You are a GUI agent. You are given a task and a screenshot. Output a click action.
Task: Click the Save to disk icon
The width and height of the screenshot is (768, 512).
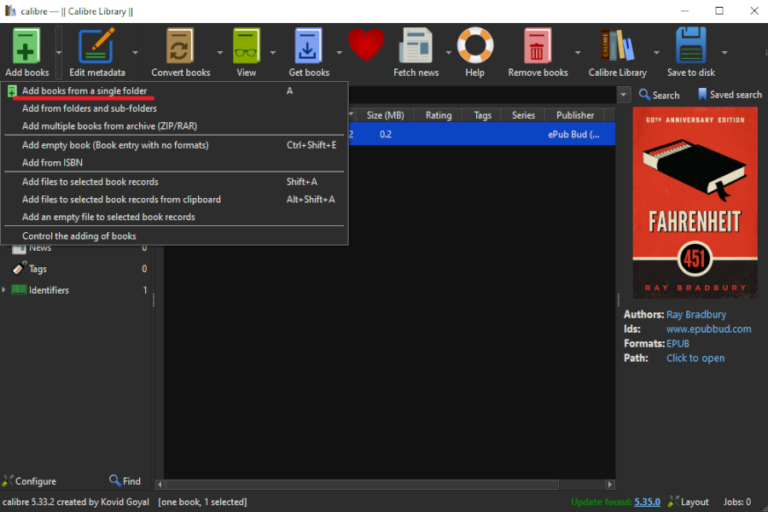coord(691,47)
